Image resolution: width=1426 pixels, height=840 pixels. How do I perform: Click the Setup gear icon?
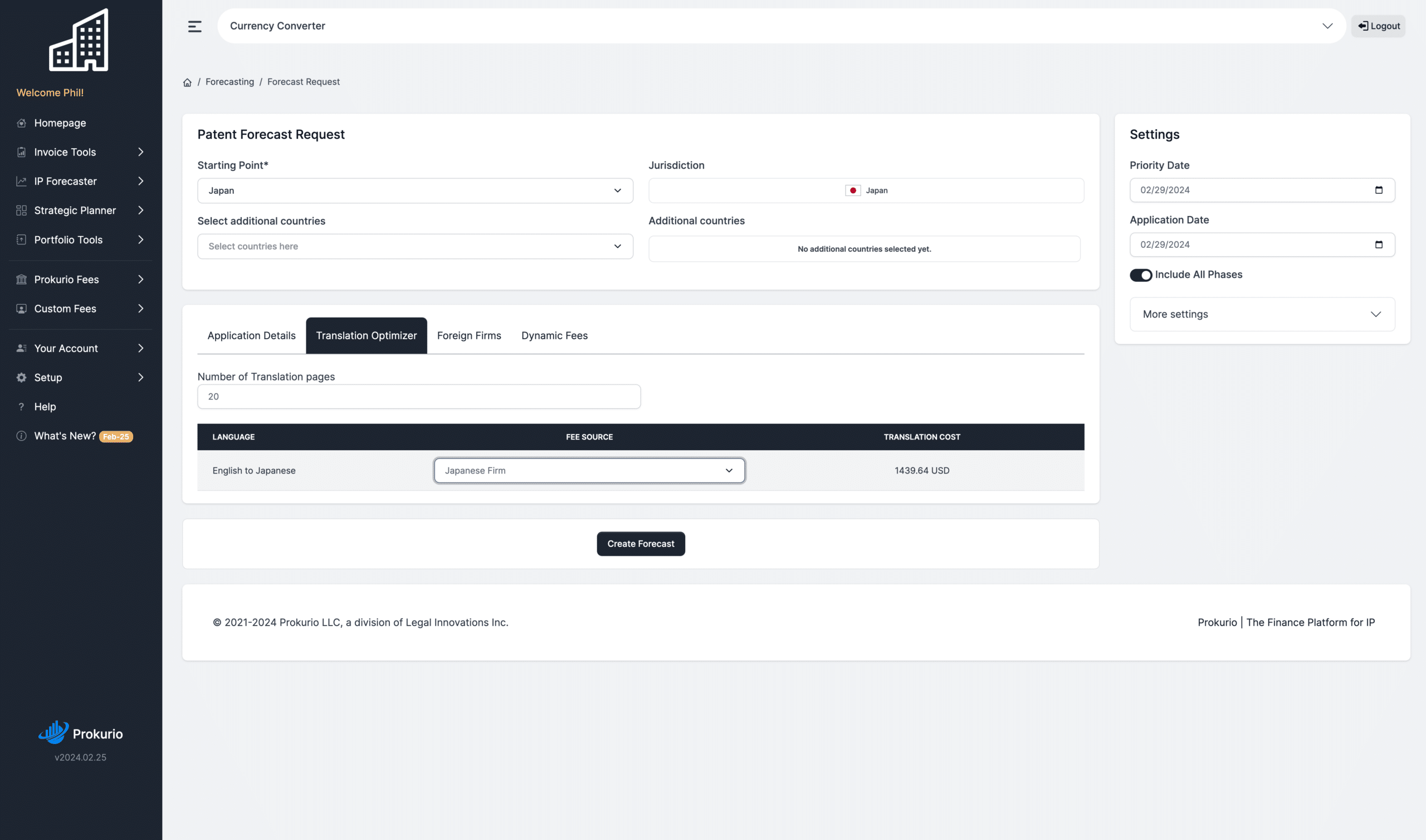tap(22, 378)
